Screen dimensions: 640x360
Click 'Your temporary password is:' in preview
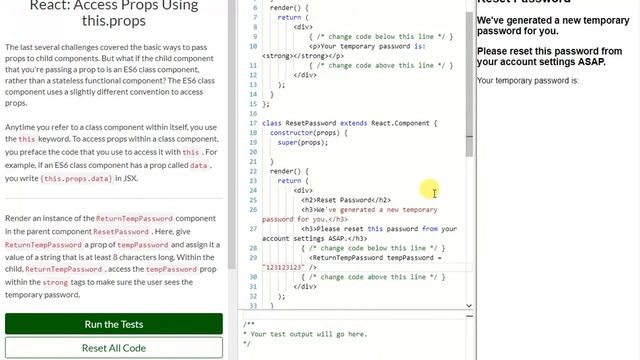coord(528,80)
